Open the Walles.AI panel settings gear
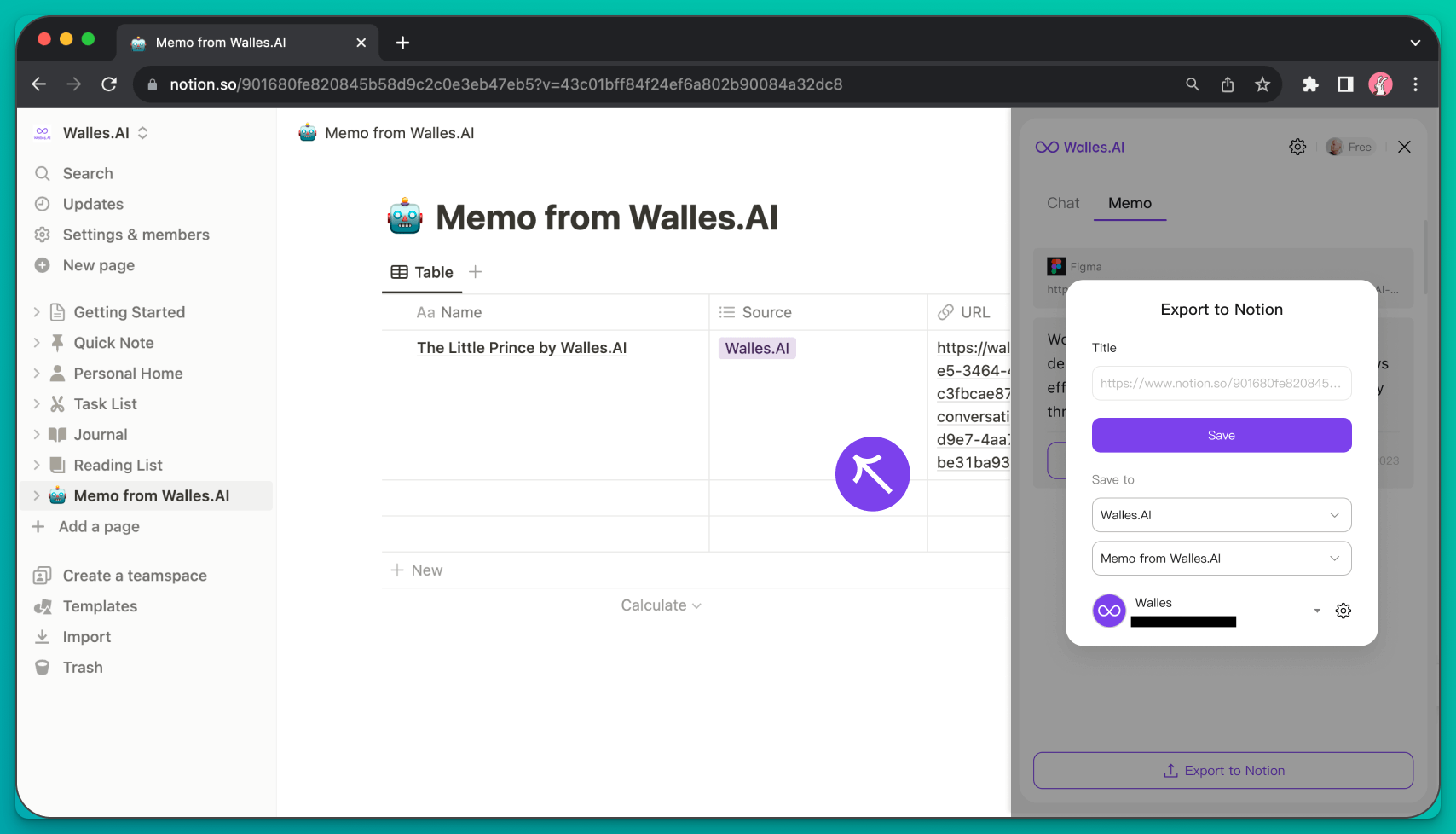 pos(1297,146)
